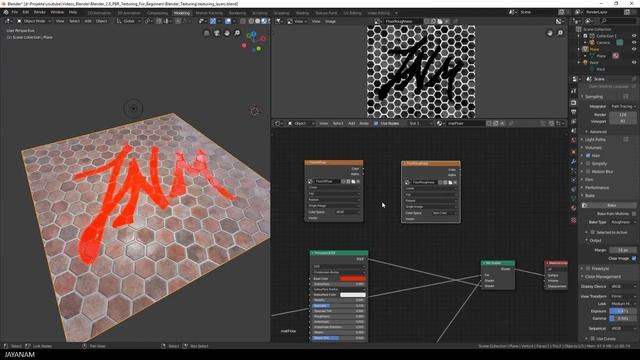Click the 3D viewport Add menu
The width and height of the screenshot is (640, 360).
point(88,21)
